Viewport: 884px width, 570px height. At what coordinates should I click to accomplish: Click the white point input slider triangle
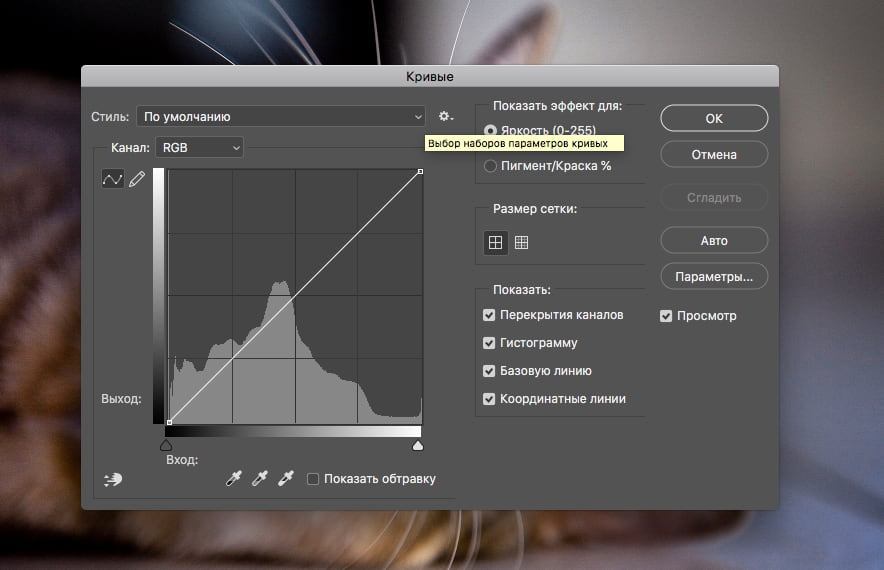click(418, 445)
